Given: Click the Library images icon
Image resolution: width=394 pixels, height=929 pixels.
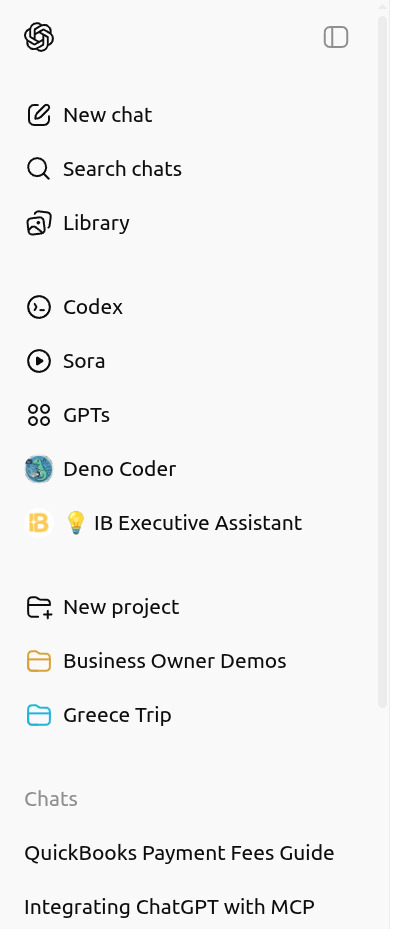Looking at the screenshot, I should point(39,223).
